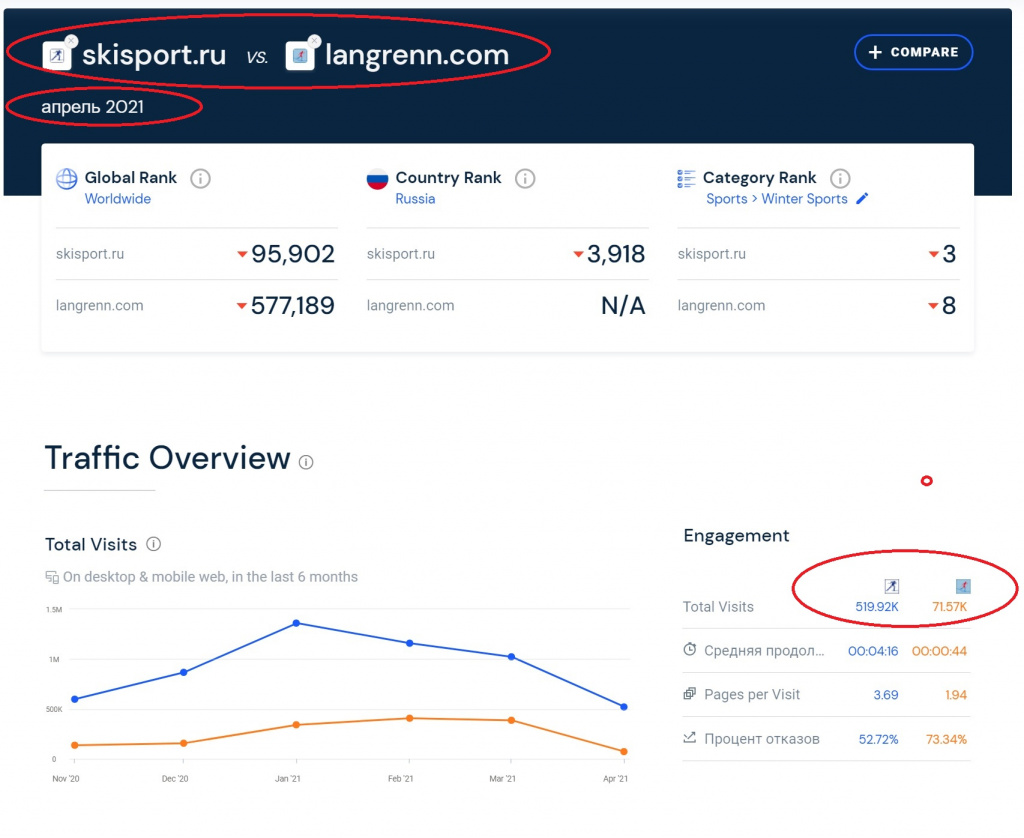The height and width of the screenshot is (838, 1024).
Task: Click duration value 00:04:16
Action: 873,651
